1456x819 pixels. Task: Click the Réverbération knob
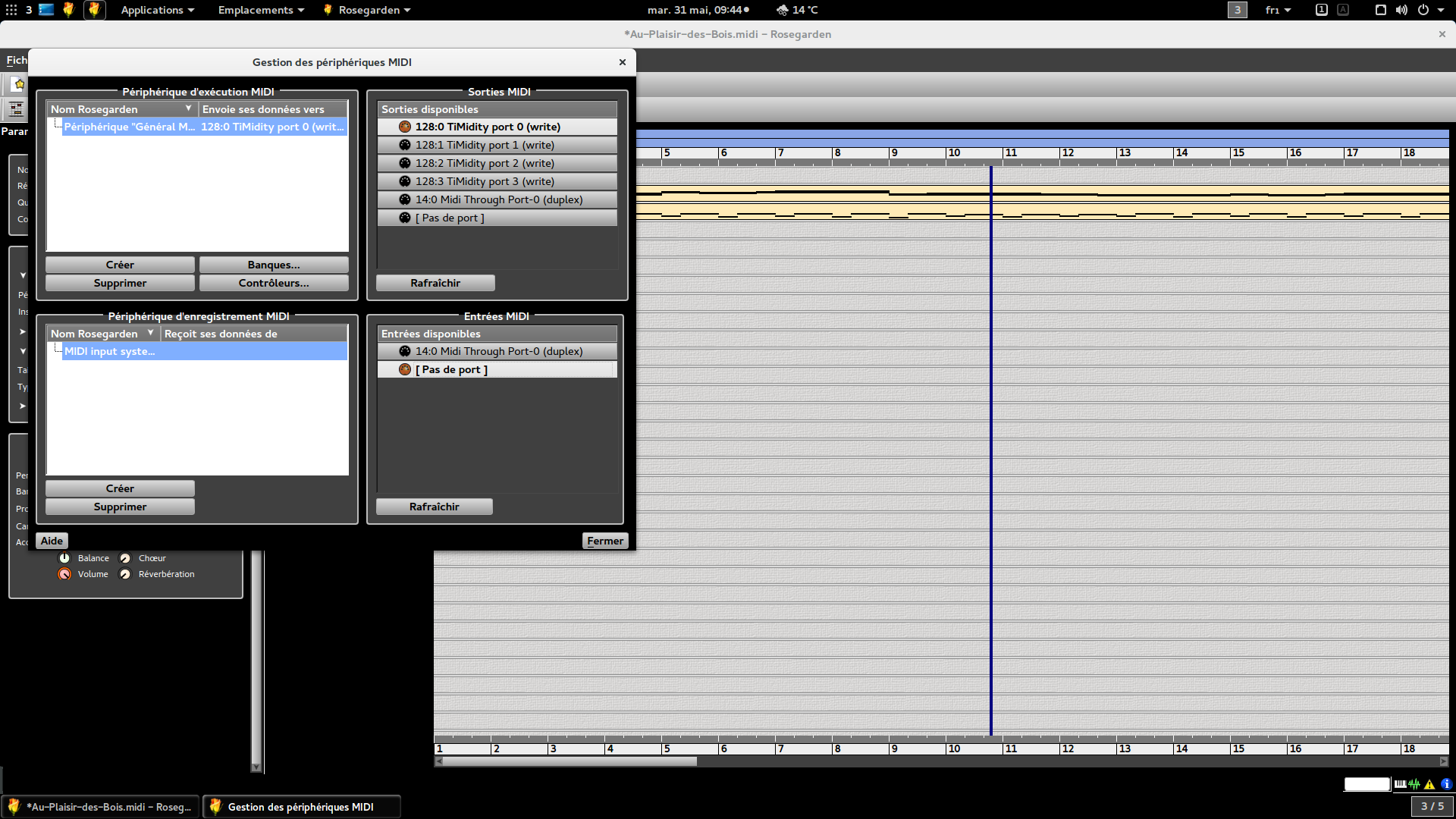[x=125, y=574]
